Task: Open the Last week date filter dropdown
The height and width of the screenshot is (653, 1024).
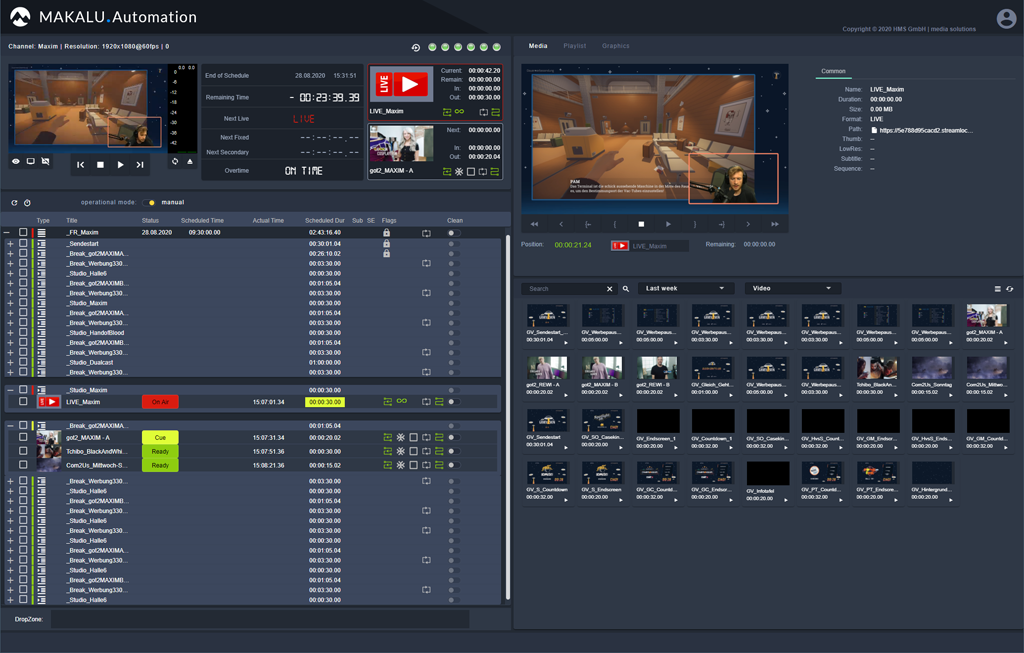Action: (686, 288)
